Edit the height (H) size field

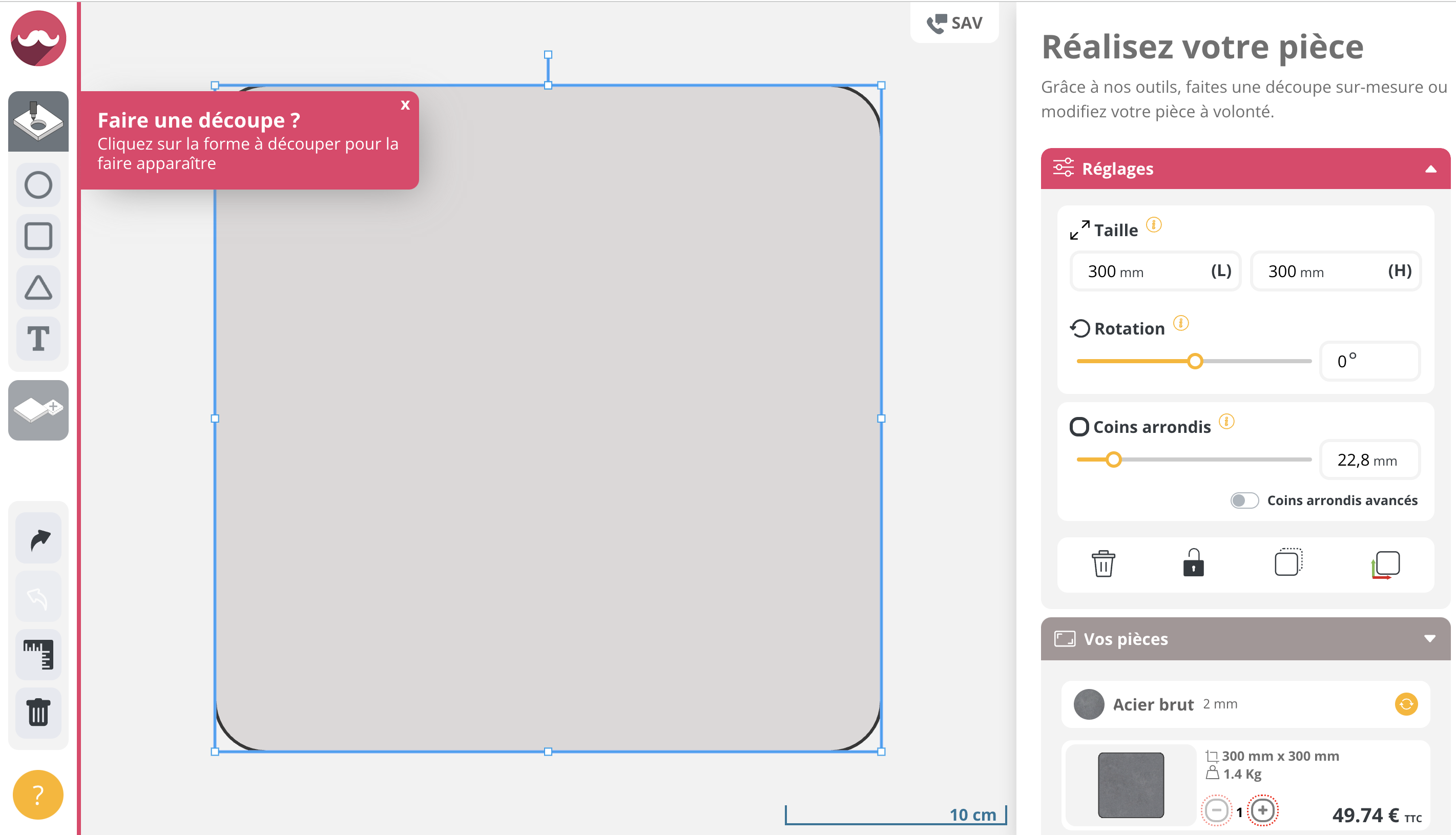pyautogui.click(x=1336, y=272)
